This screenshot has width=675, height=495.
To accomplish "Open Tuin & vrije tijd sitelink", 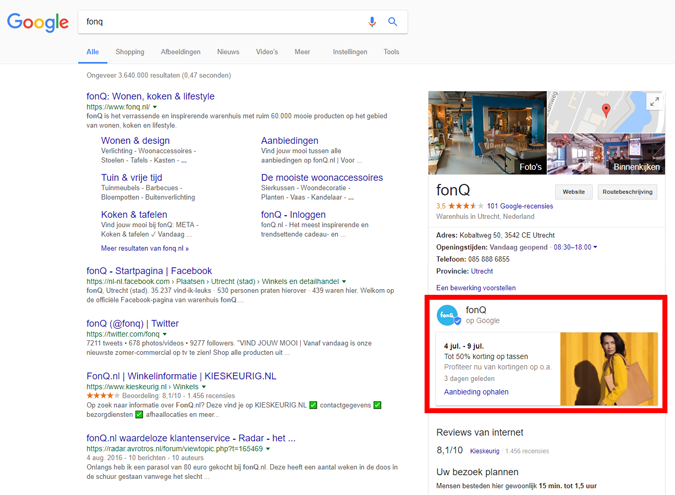I will click(132, 178).
